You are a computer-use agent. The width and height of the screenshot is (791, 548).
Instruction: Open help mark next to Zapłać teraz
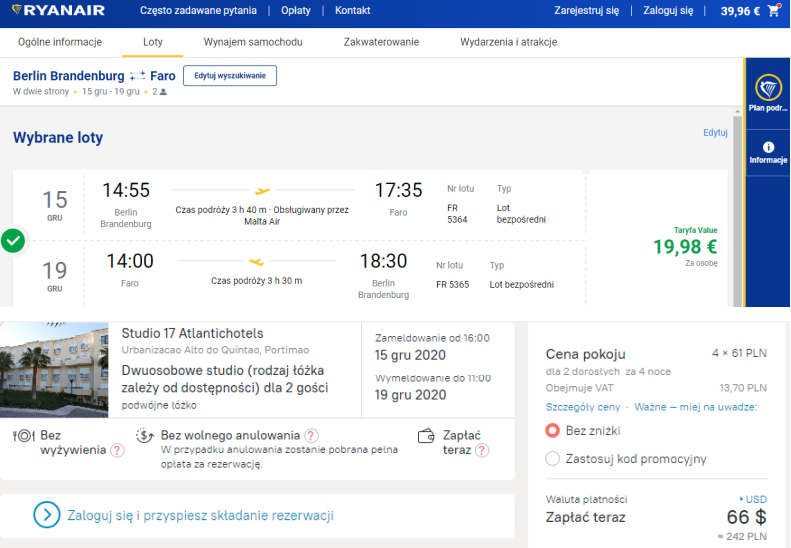(482, 450)
